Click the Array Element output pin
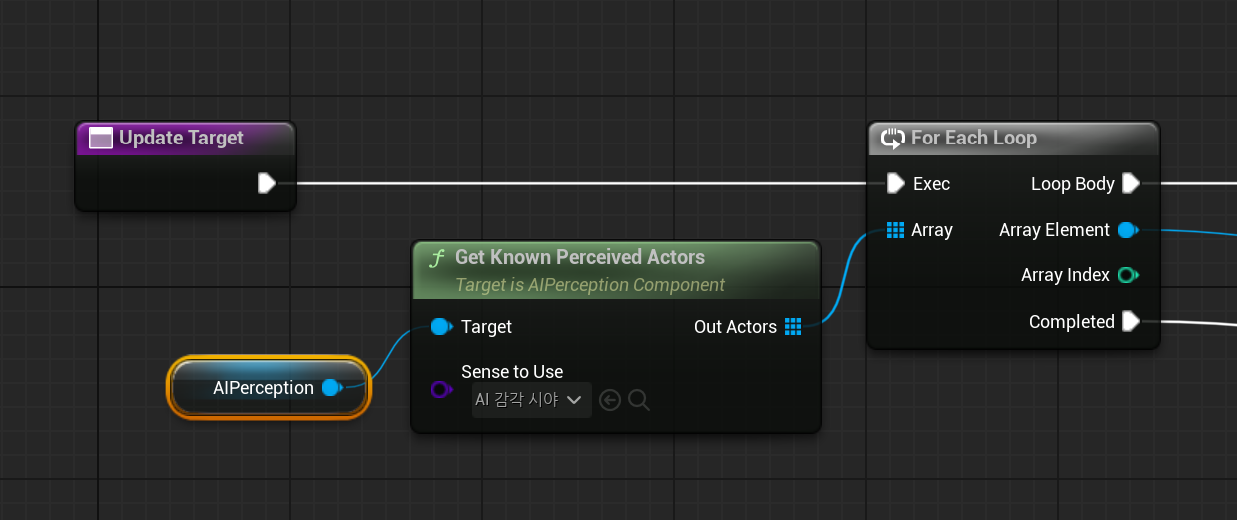The height and width of the screenshot is (520, 1237). (1128, 230)
